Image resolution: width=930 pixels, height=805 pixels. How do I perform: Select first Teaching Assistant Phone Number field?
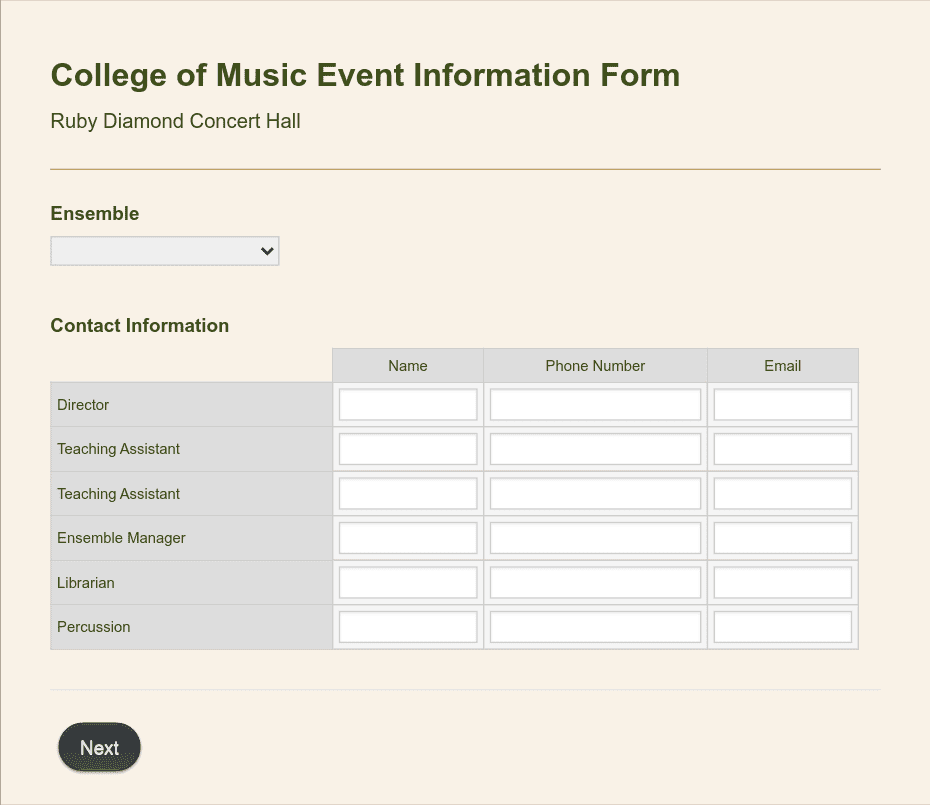(595, 449)
